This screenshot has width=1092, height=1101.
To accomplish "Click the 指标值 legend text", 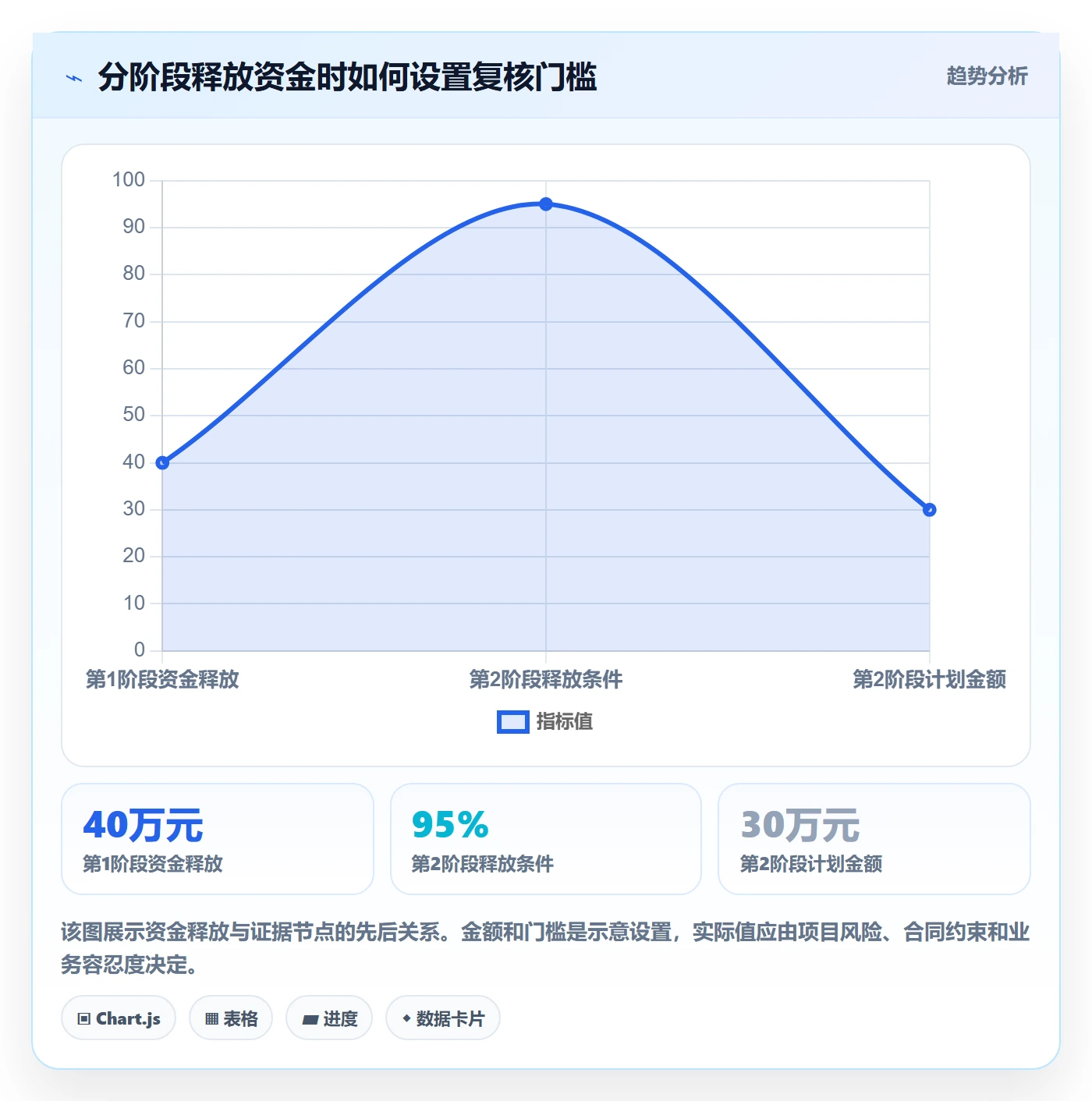I will point(565,722).
